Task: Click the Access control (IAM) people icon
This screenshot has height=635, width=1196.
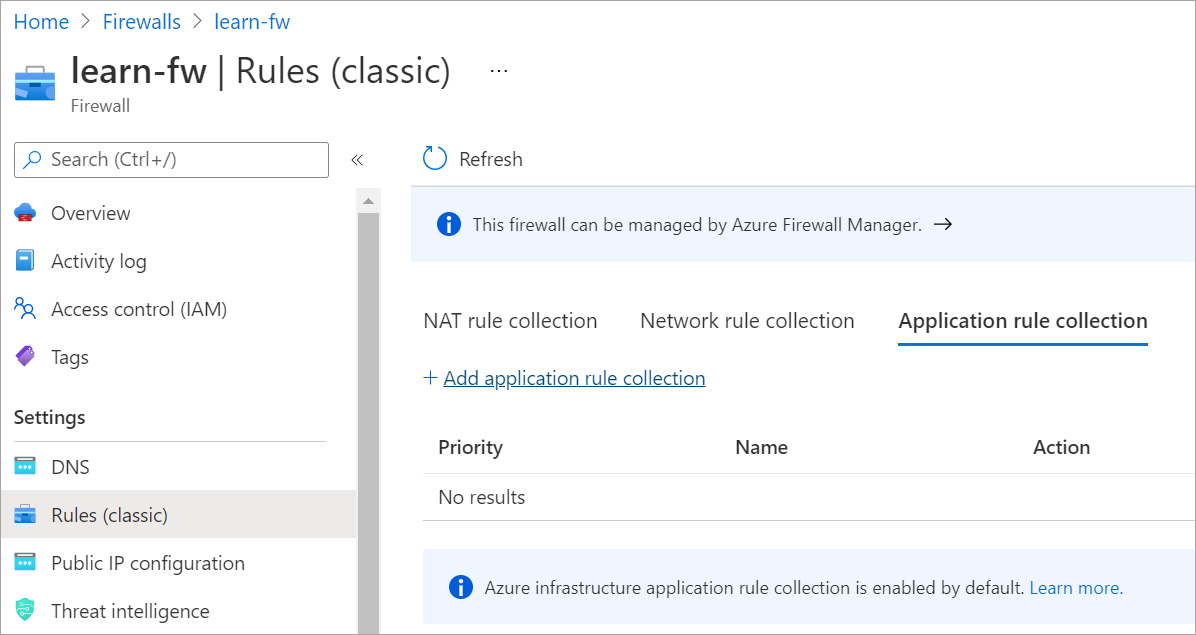Action: click(x=25, y=309)
